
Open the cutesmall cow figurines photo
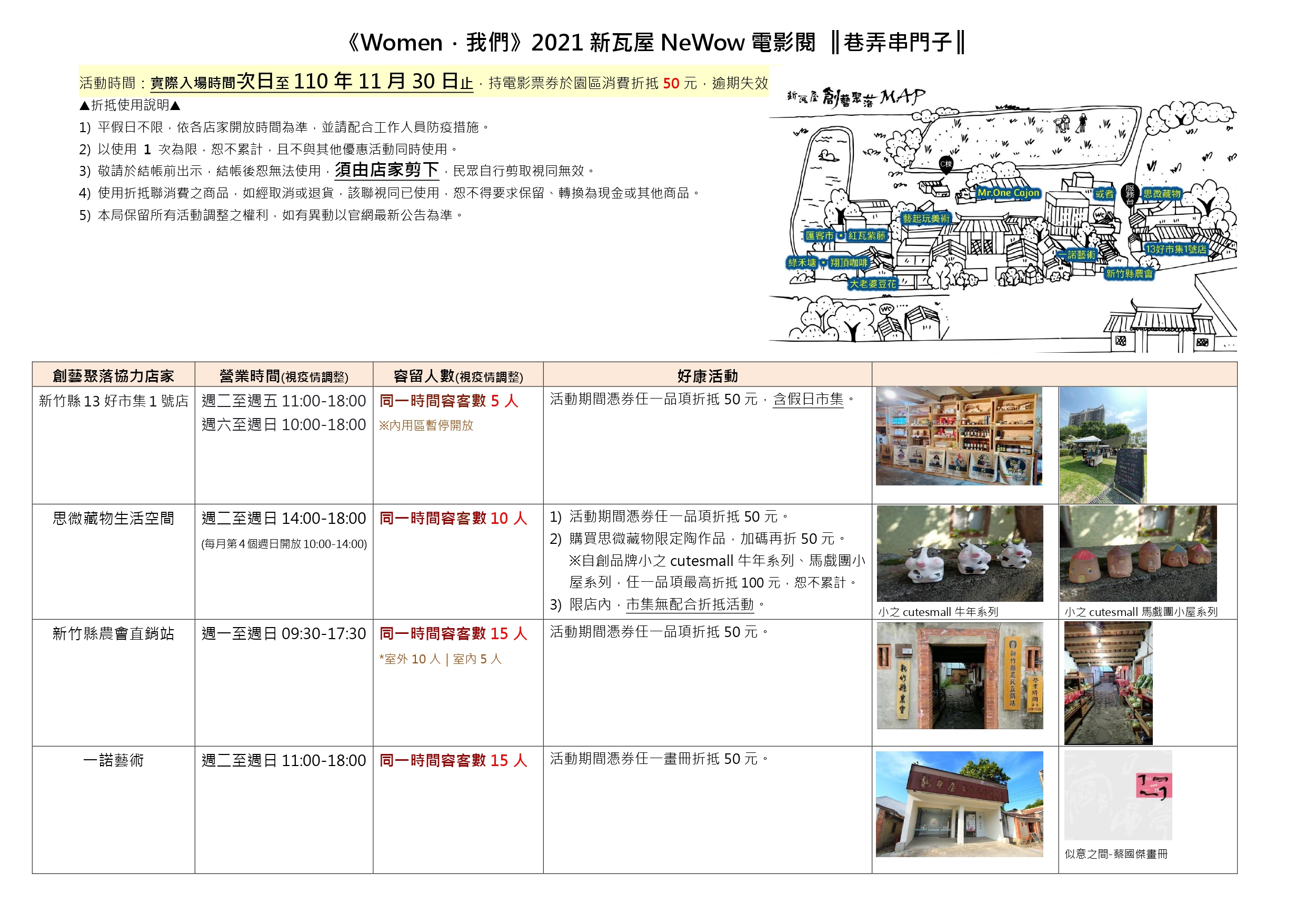[960, 553]
